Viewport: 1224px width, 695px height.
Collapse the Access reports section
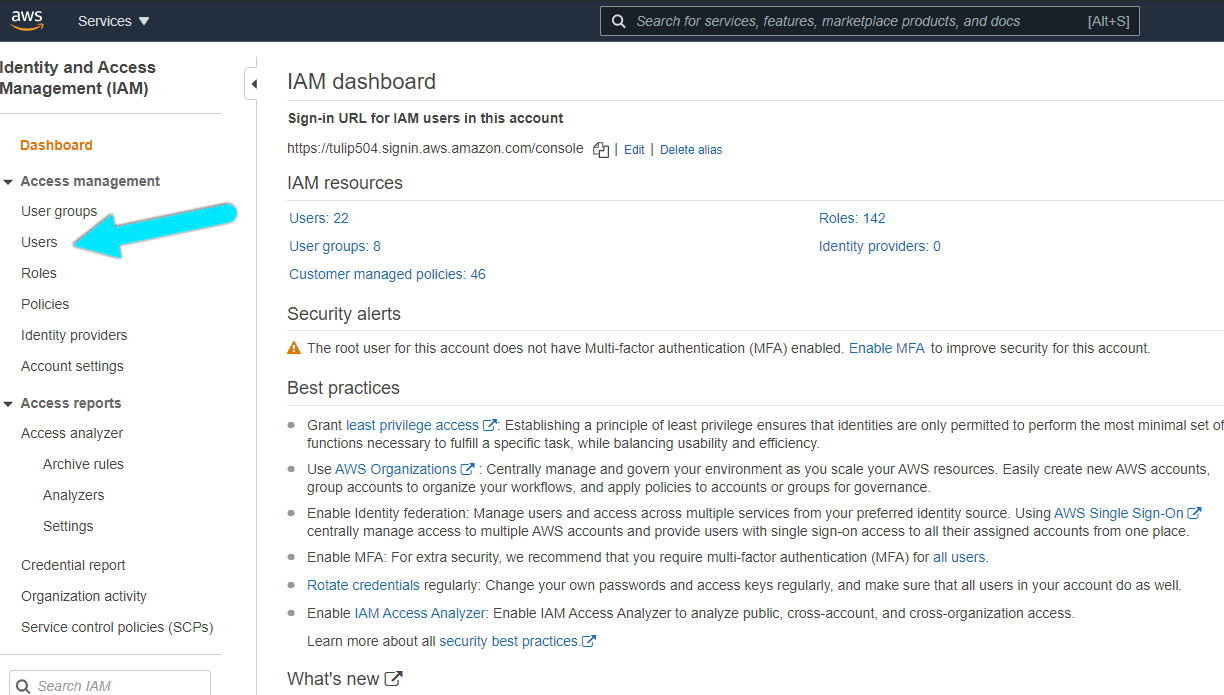coord(8,402)
